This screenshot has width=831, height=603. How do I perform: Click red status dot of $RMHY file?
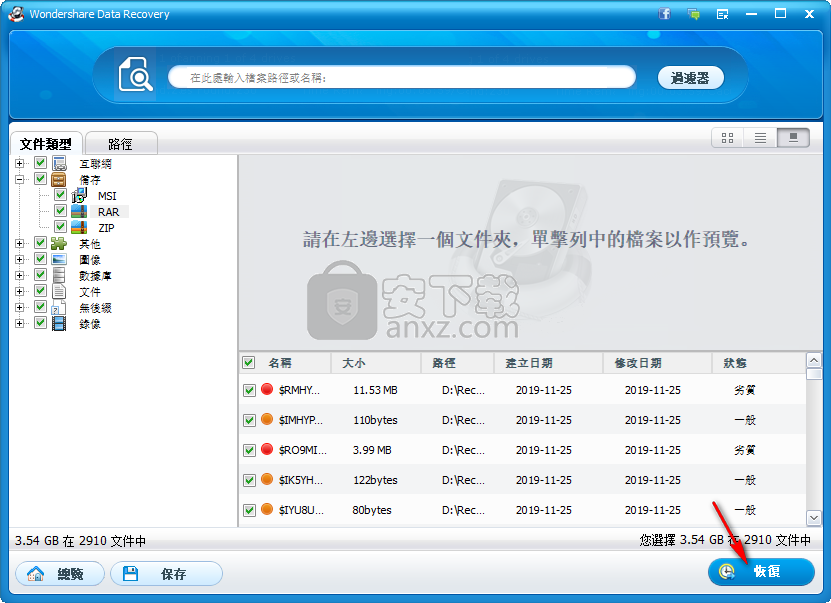267,389
